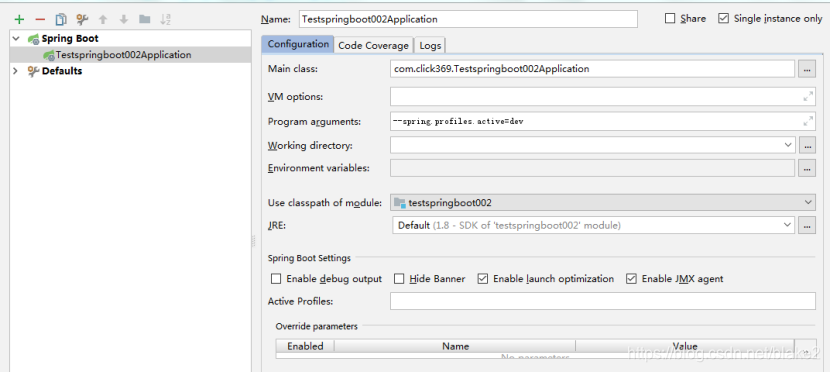Screen dimensions: 830x372
Task: Remove configuration with red minus icon
Action: coord(40,20)
